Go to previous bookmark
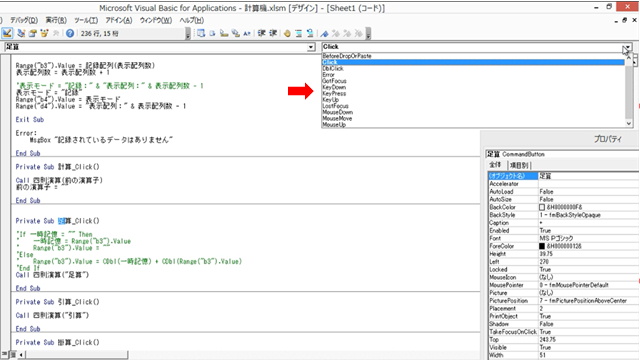The image size is (640, 360). pyautogui.click(x=347, y=33)
